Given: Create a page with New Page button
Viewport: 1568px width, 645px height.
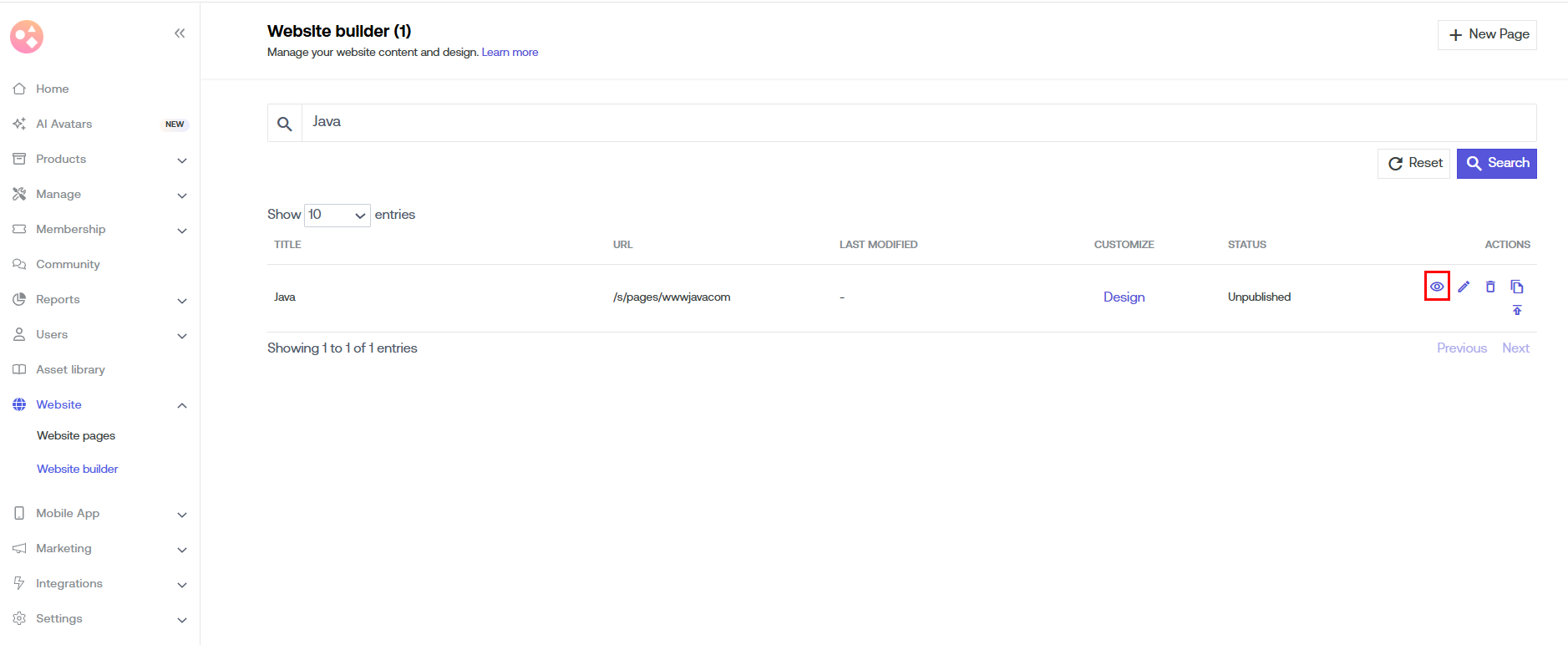Looking at the screenshot, I should pyautogui.click(x=1486, y=34).
